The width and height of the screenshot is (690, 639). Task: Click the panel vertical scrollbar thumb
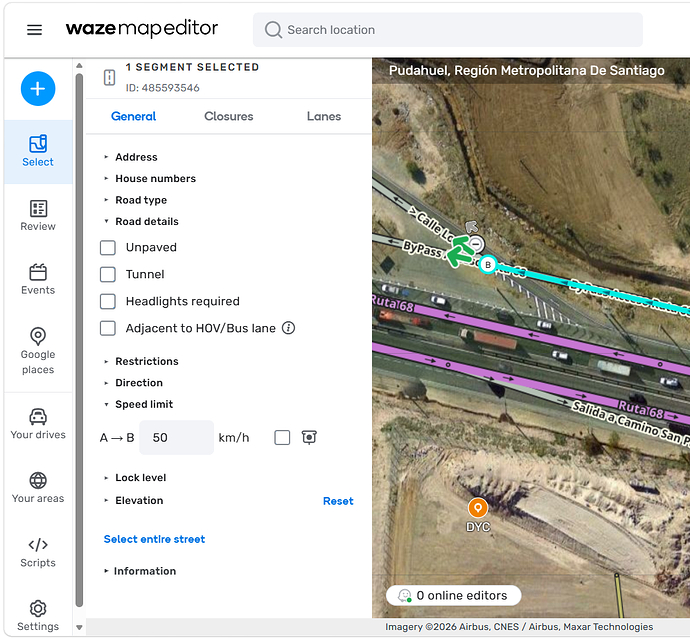coord(79,340)
